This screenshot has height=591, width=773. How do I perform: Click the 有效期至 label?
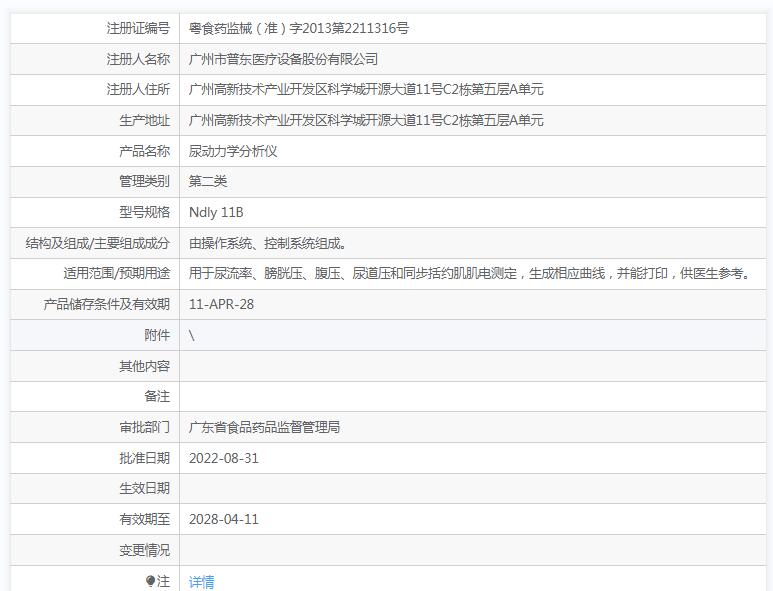coord(144,519)
